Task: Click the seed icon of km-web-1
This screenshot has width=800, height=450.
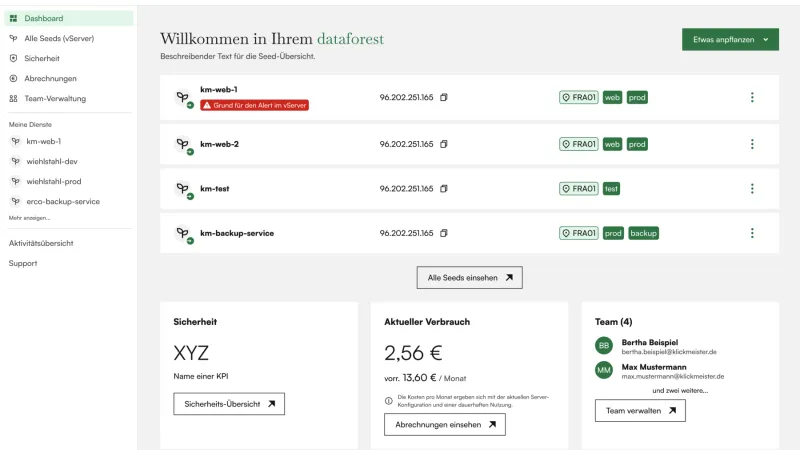Action: tap(183, 97)
